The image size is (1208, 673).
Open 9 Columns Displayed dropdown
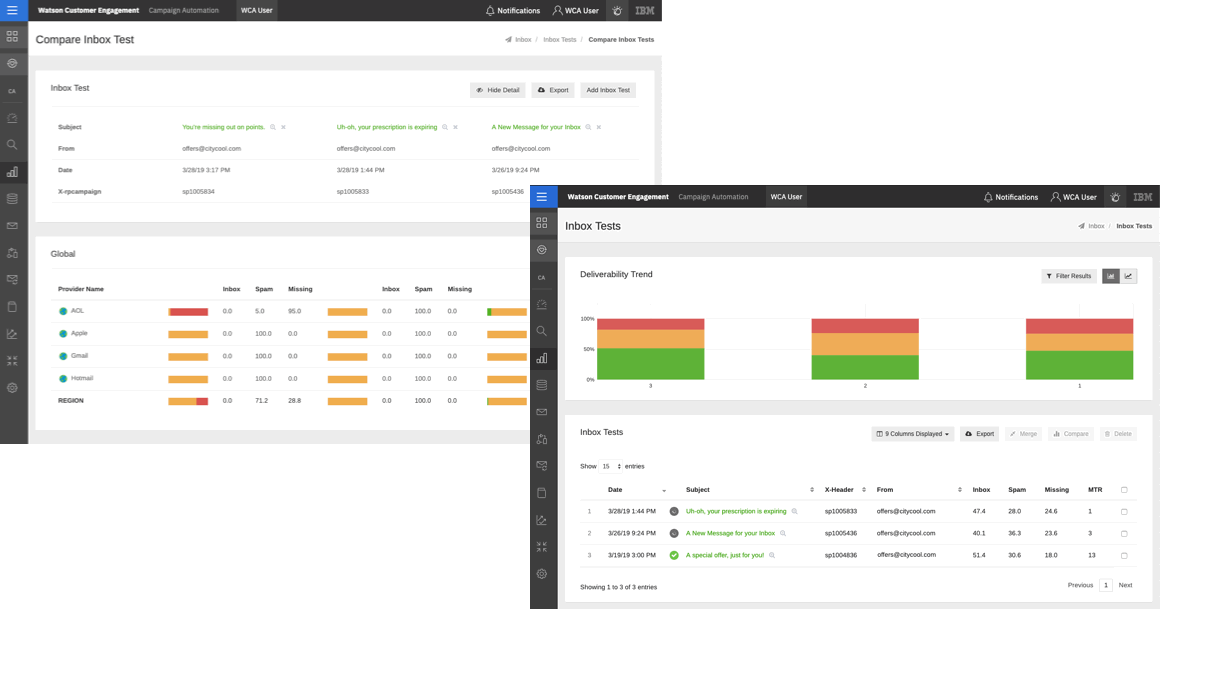click(913, 434)
